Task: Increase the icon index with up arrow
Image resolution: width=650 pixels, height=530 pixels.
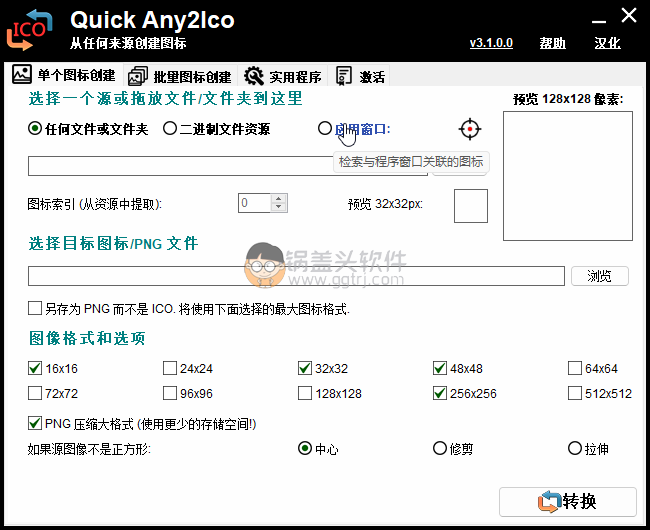Action: tap(279, 198)
